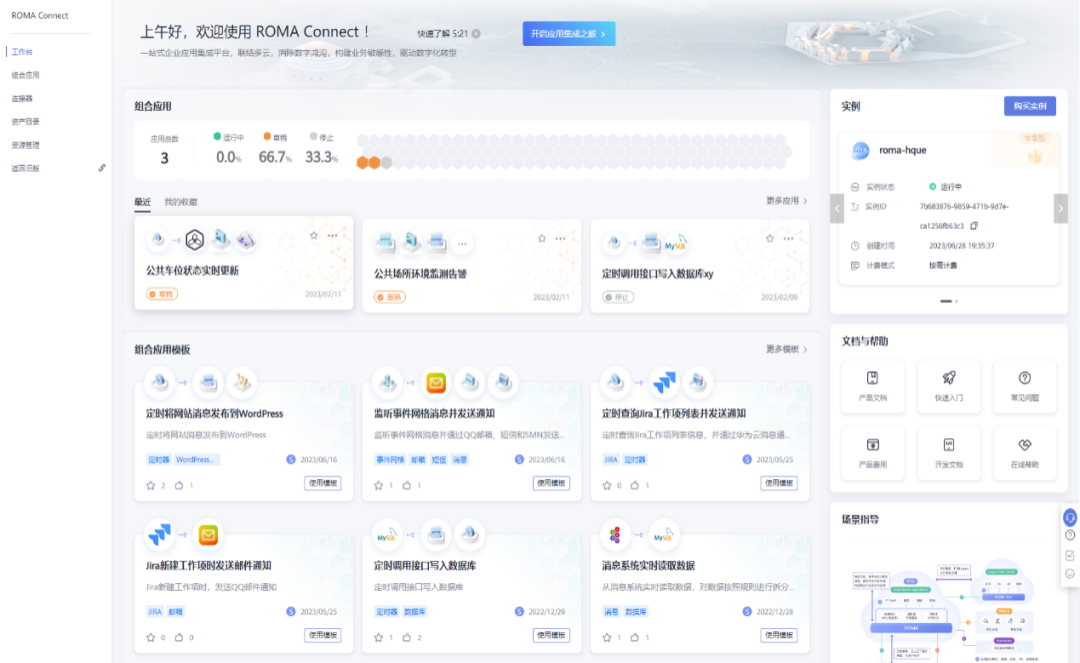Open 资产目录 in the left sidebar

coord(25,122)
